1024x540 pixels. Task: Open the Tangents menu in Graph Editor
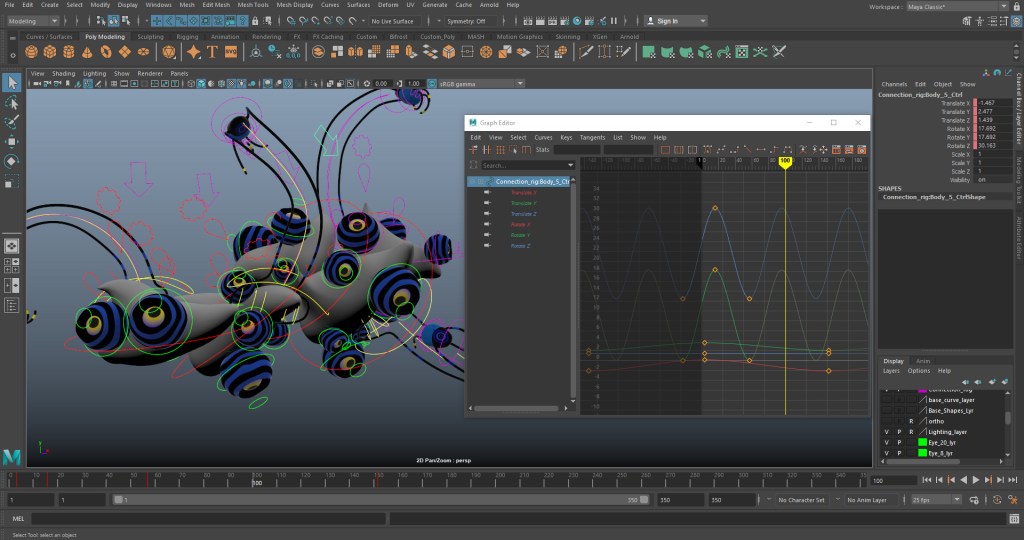[x=592, y=137]
